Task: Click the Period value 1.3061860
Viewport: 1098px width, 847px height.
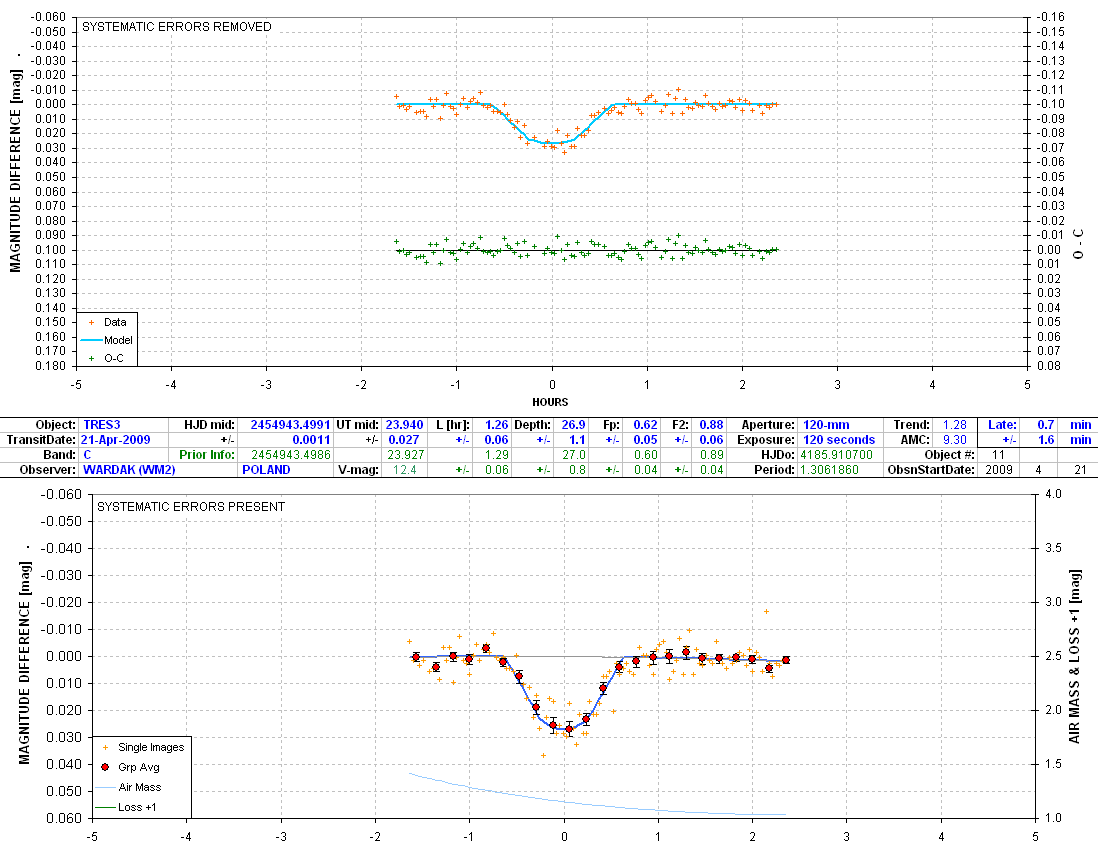Action: (x=831, y=469)
